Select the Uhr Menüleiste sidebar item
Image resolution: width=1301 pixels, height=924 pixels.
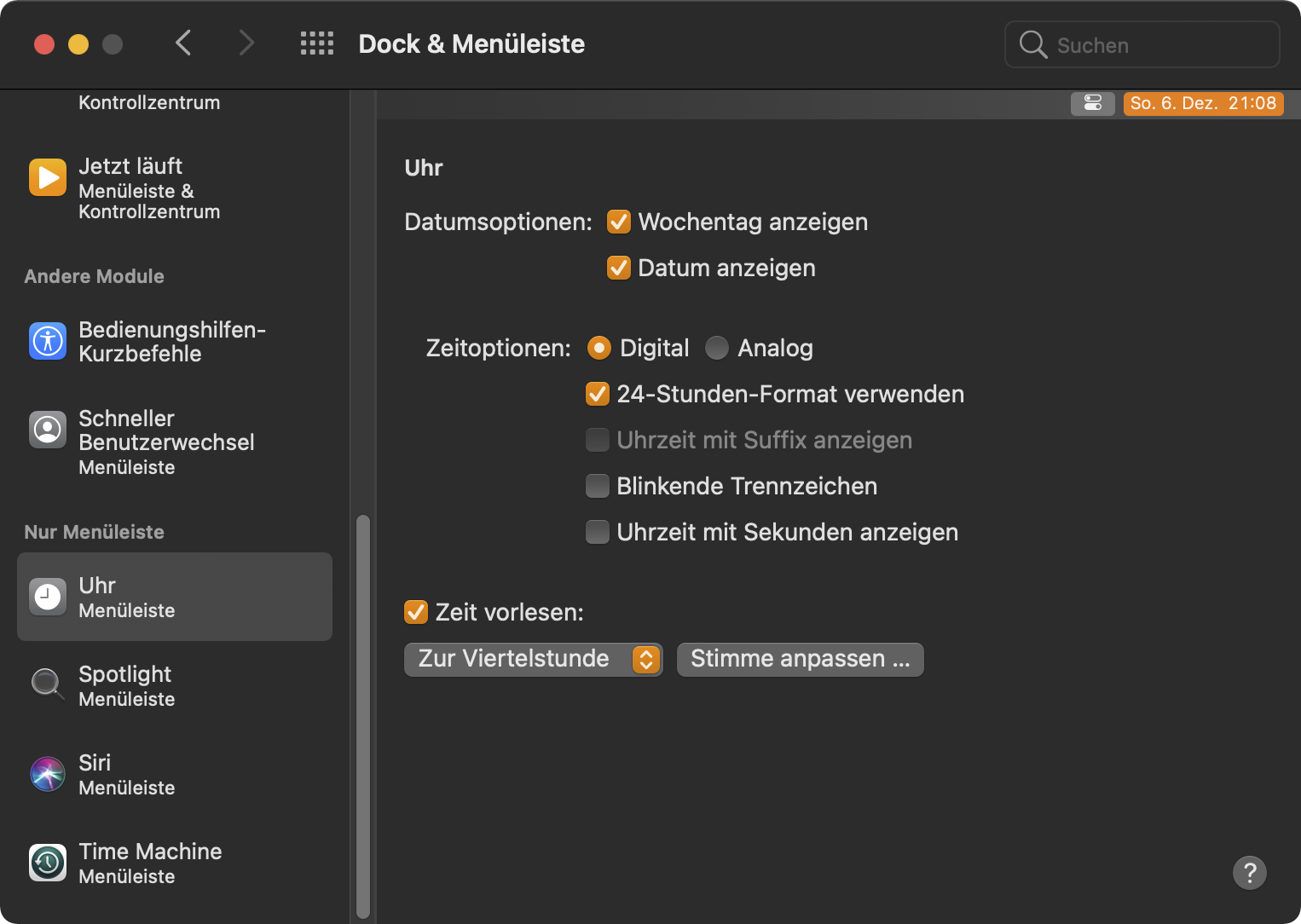(175, 597)
